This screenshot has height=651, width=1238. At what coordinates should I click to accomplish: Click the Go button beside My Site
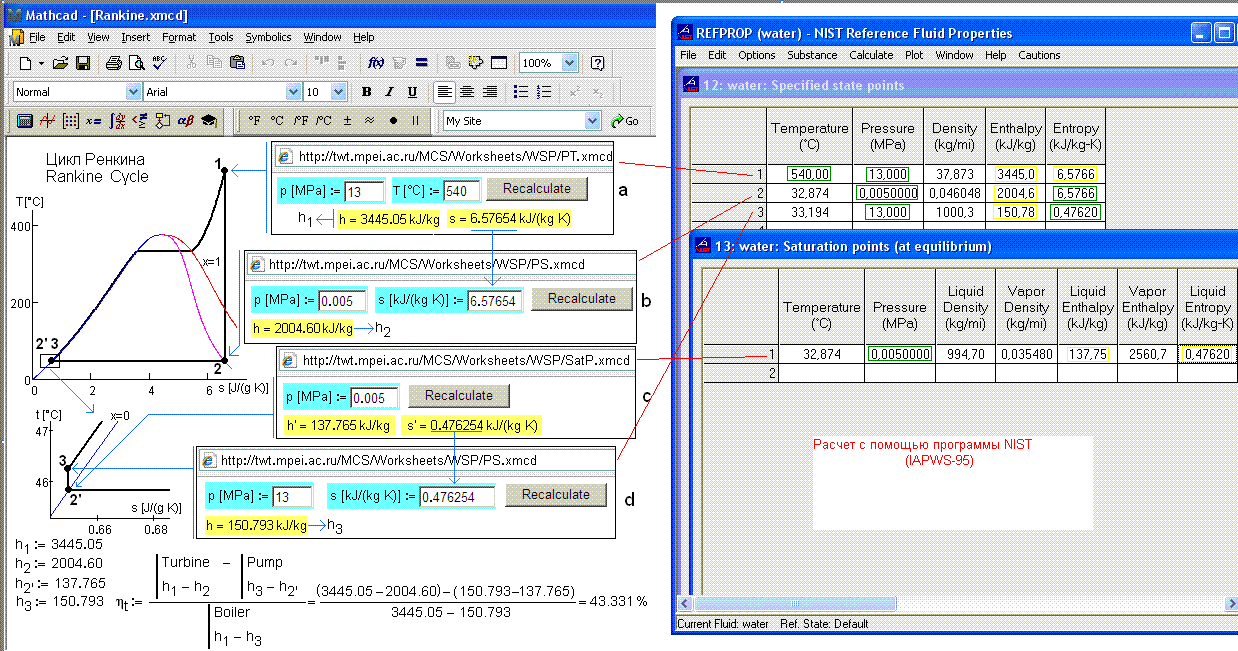[x=625, y=121]
